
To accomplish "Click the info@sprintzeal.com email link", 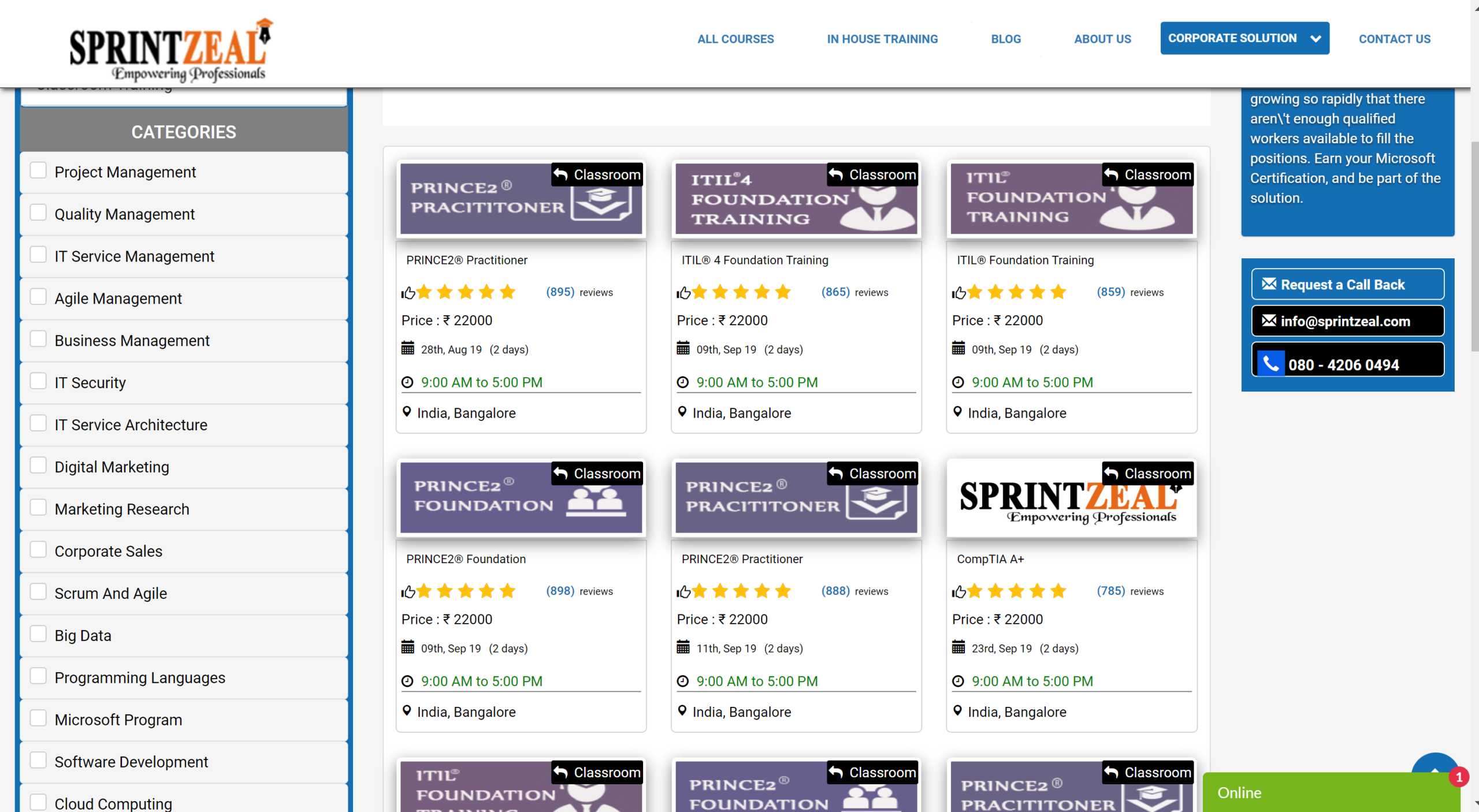I will [x=1347, y=321].
